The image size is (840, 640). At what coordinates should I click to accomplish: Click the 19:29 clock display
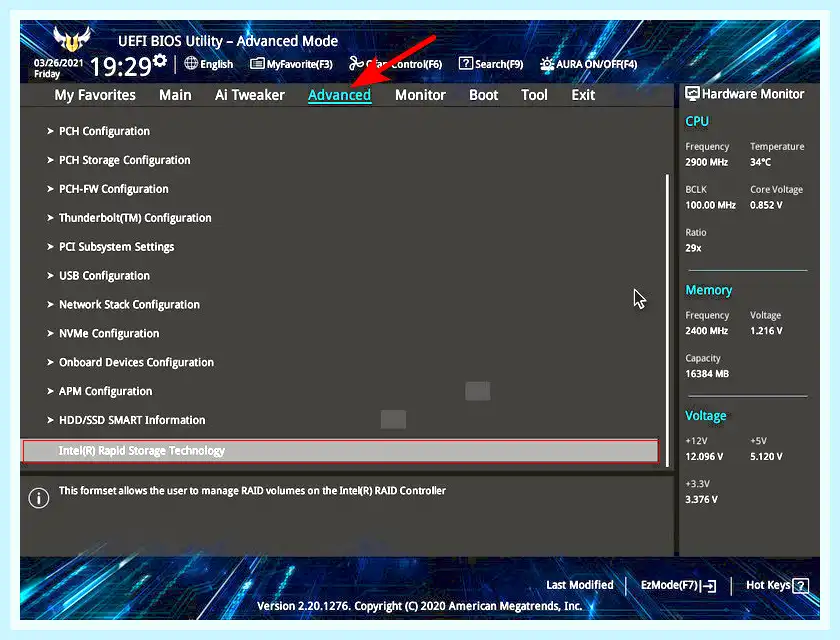coord(121,67)
